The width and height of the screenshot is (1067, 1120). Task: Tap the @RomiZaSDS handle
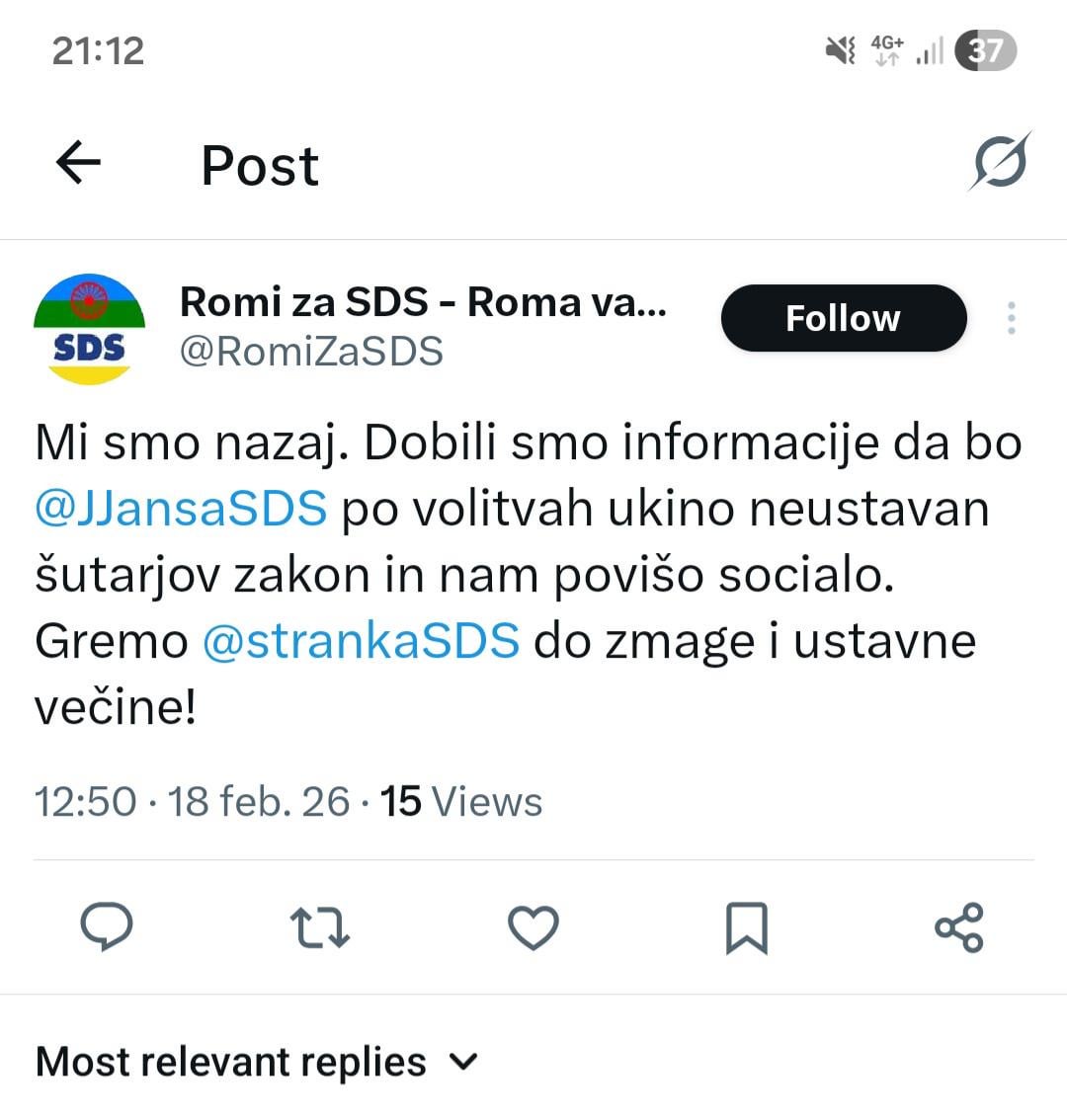(311, 352)
